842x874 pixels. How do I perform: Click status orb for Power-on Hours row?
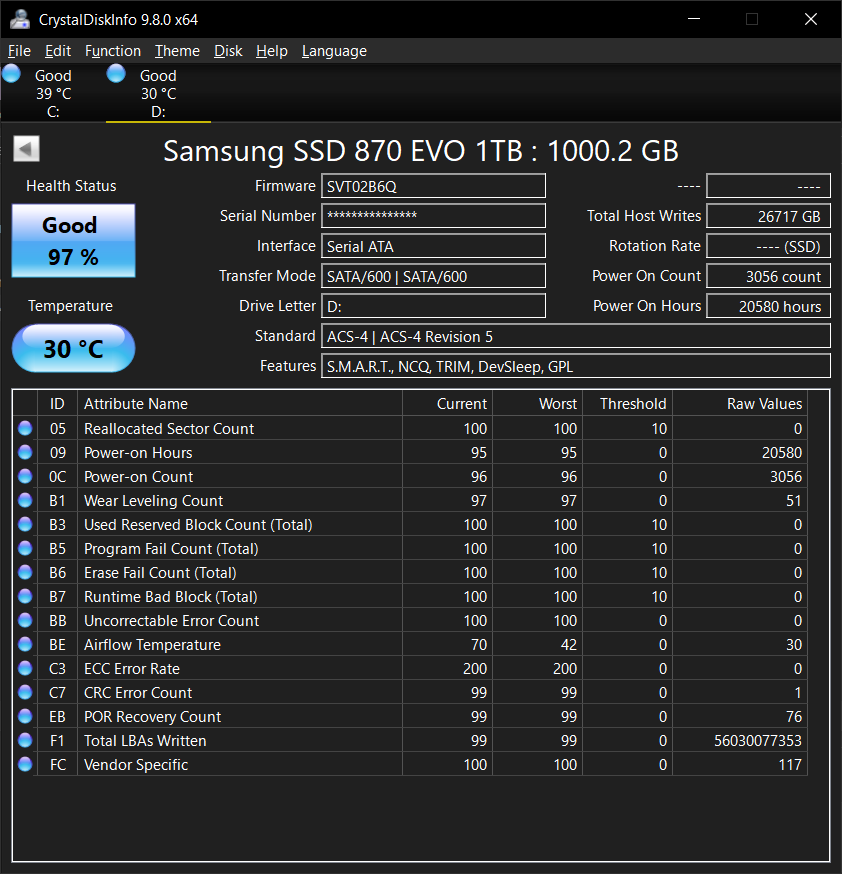(x=25, y=452)
